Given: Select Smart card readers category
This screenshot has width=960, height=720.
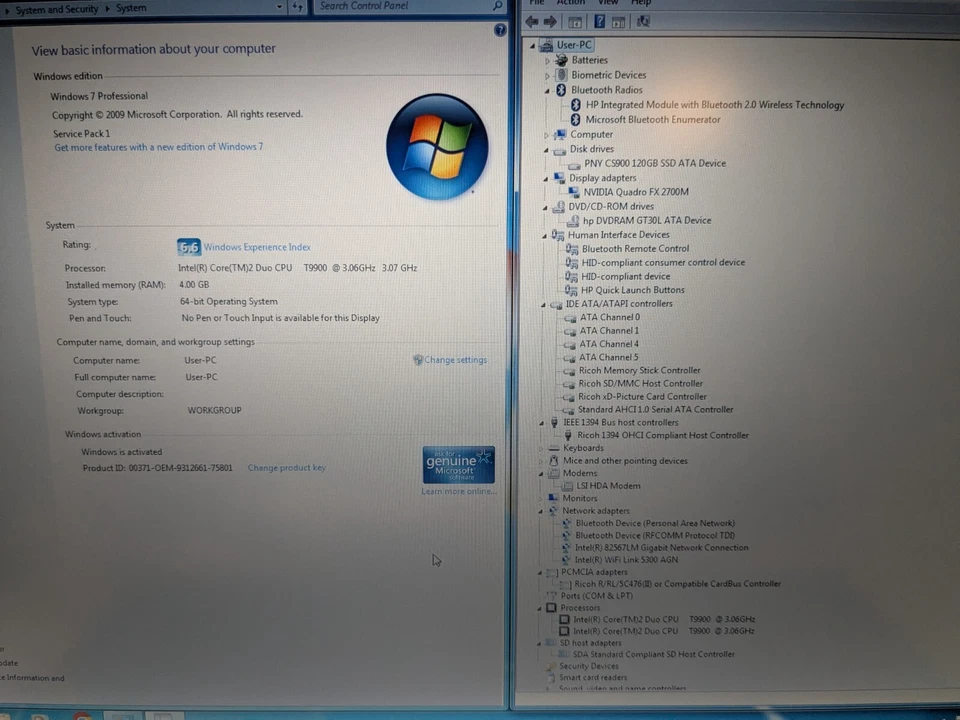Looking at the screenshot, I should pyautogui.click(x=593, y=678).
